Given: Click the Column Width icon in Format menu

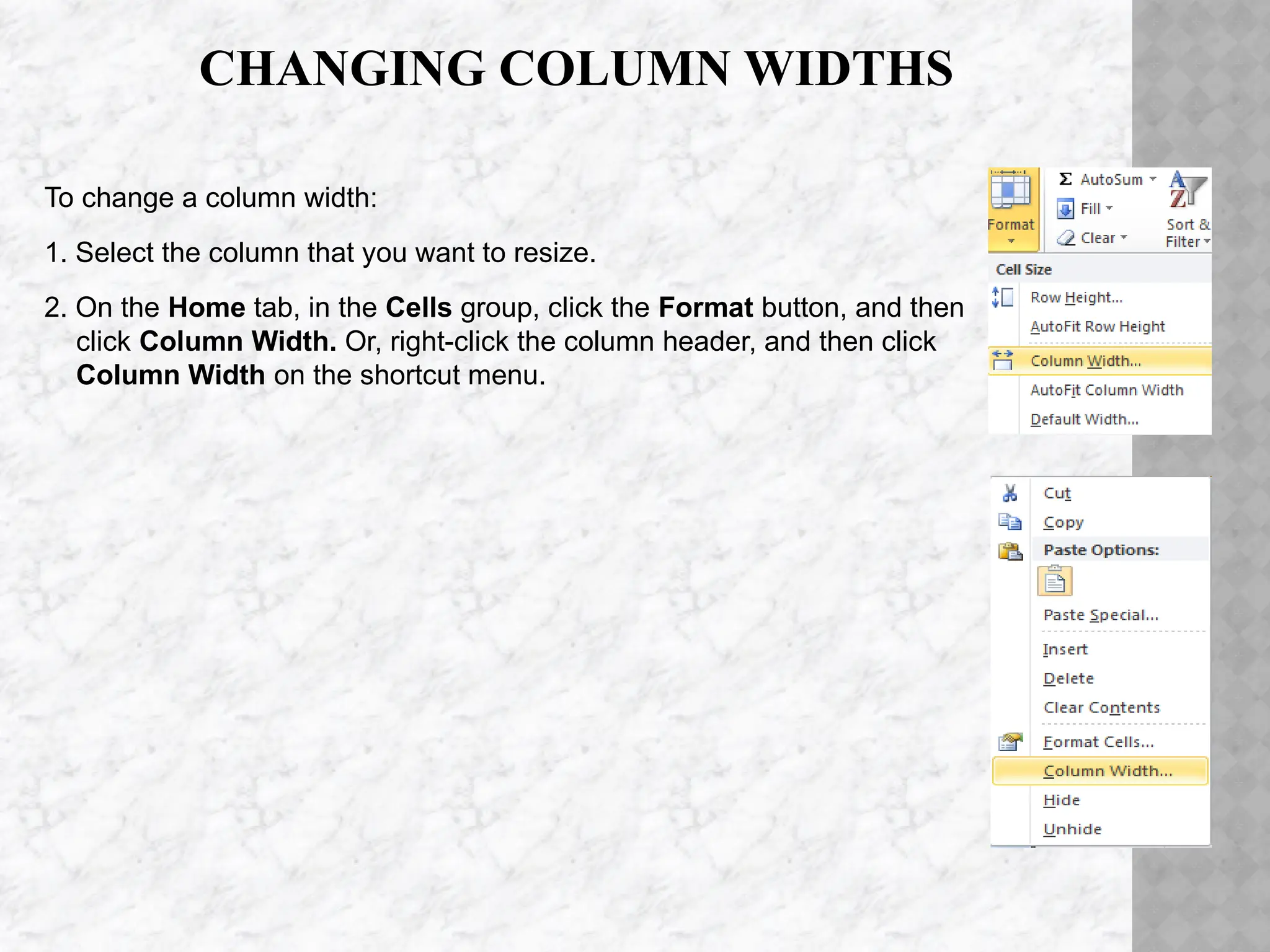Looking at the screenshot, I should (1003, 361).
